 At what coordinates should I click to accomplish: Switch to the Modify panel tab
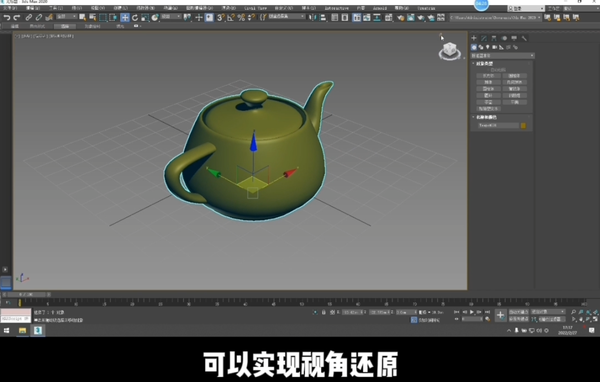pos(484,38)
